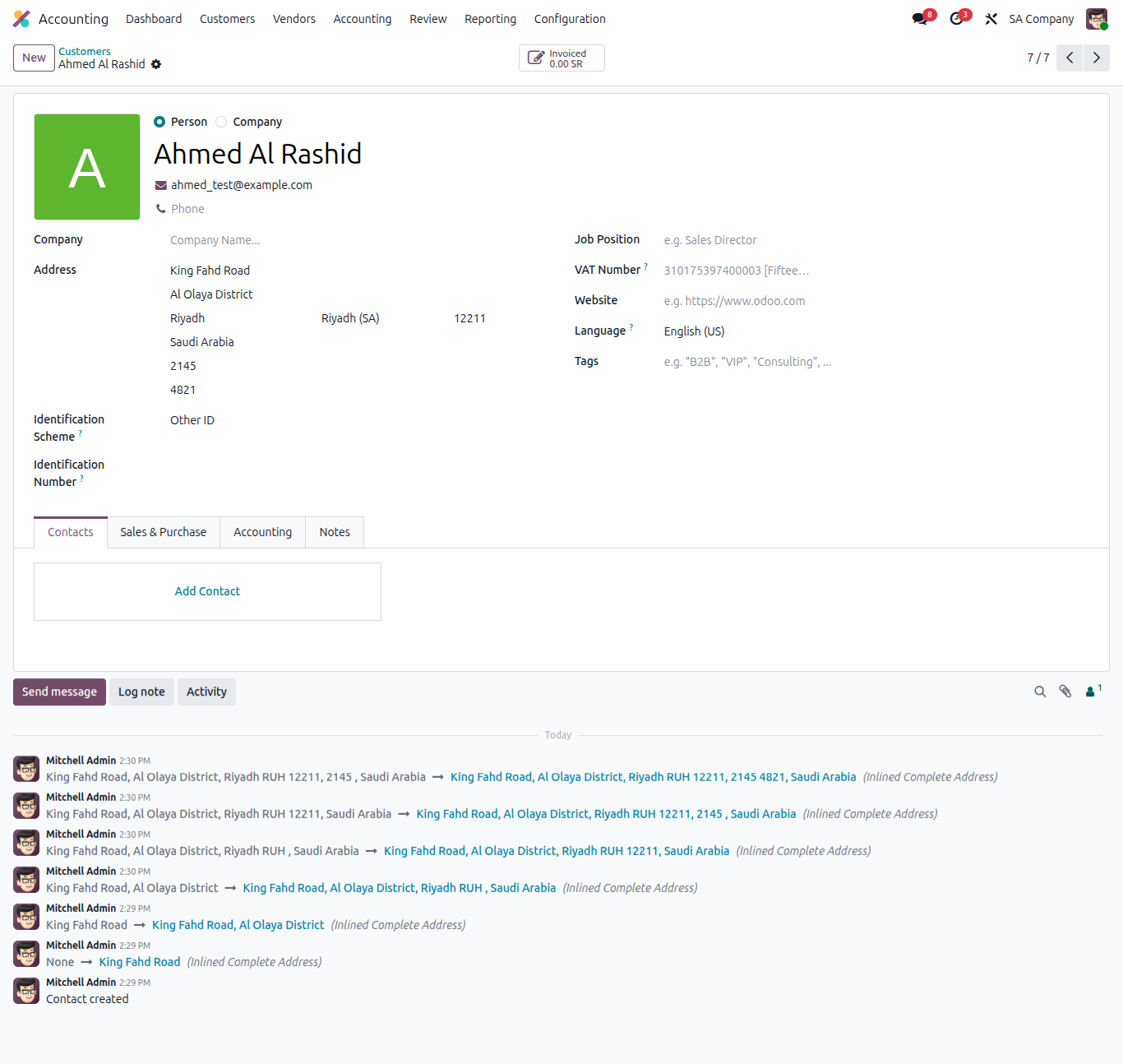Click the debug tools wrench icon
Image resolution: width=1123 pixels, height=1064 pixels.
click(991, 19)
